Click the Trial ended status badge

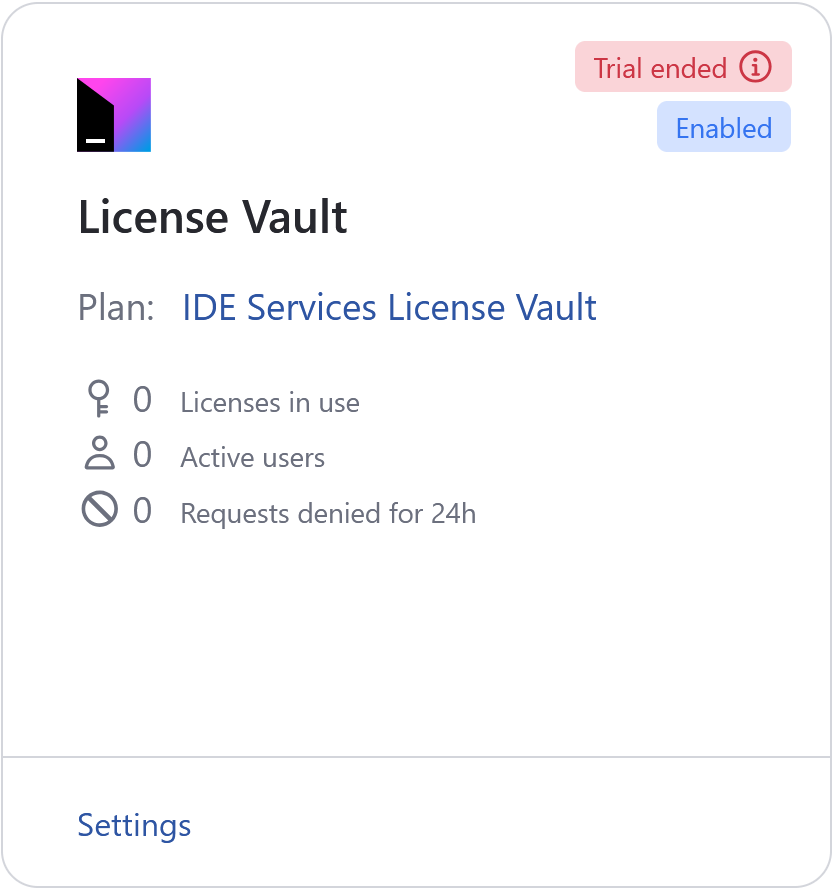click(x=683, y=67)
